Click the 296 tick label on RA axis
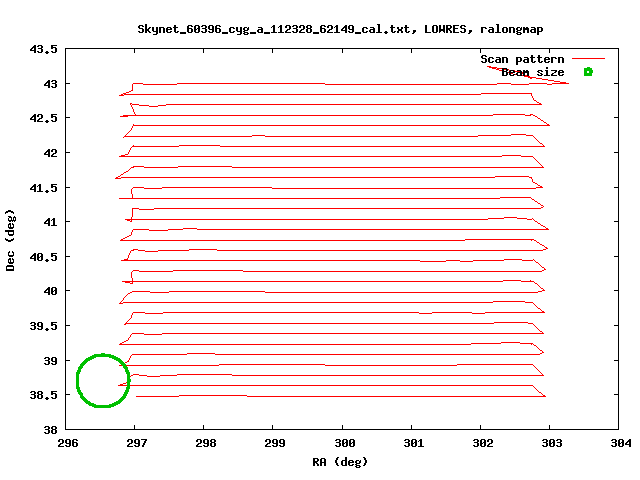This screenshot has height=480, width=640. point(68,443)
